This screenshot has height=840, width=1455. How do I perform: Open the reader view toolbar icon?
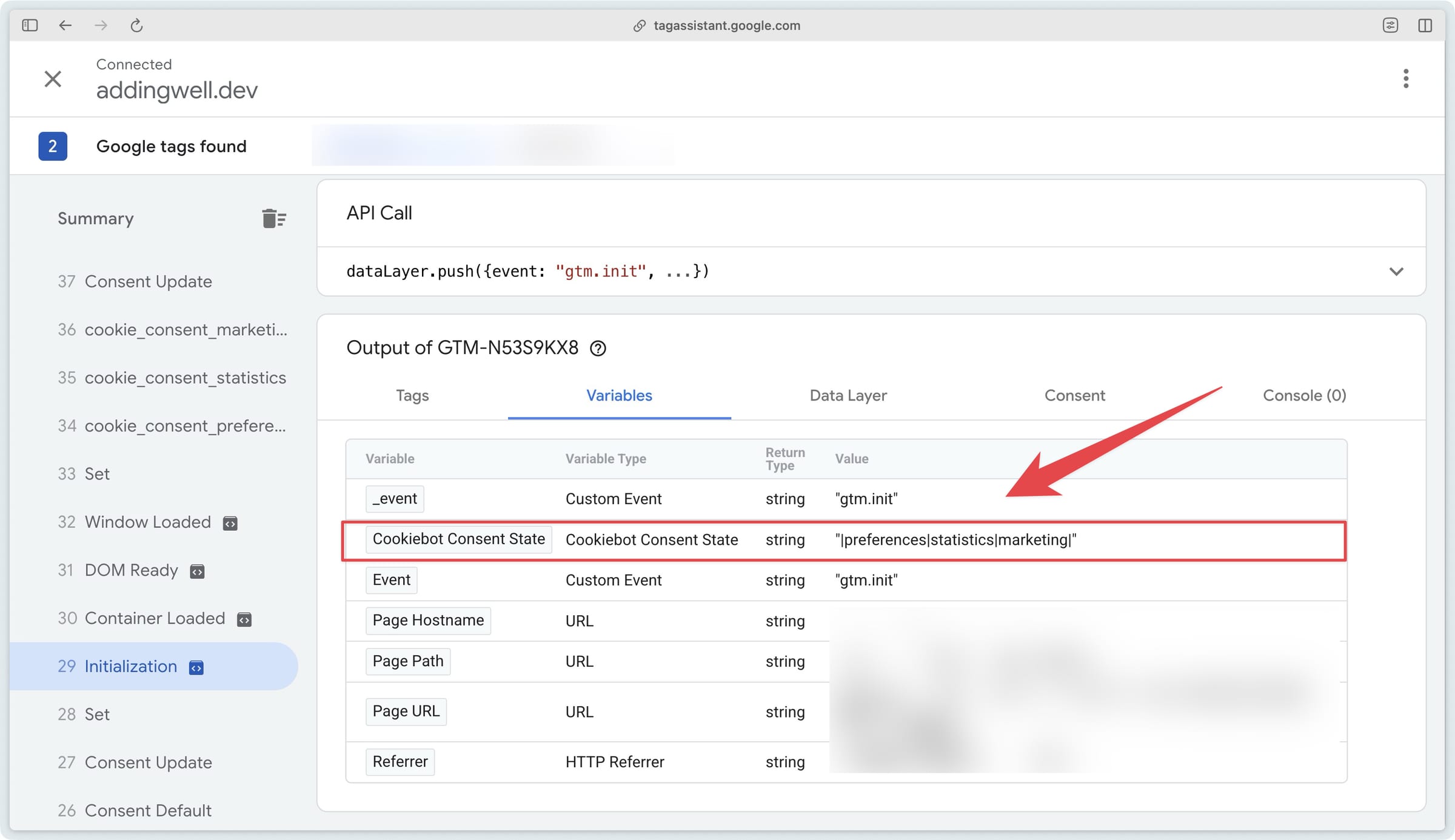coord(1390,25)
